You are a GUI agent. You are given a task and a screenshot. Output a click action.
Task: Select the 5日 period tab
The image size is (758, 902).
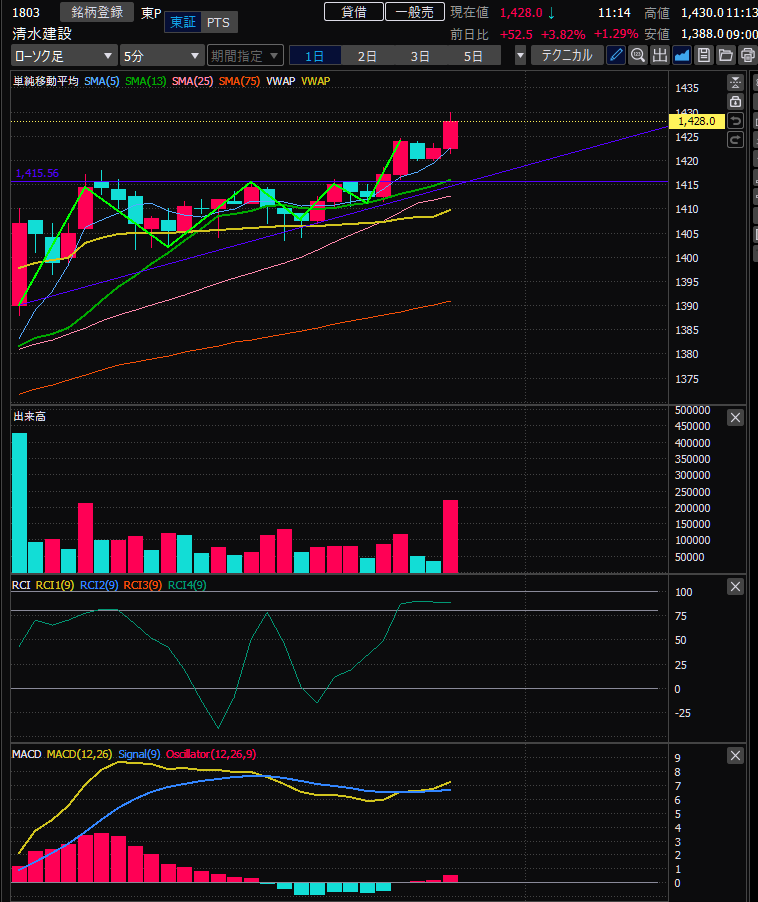473,55
